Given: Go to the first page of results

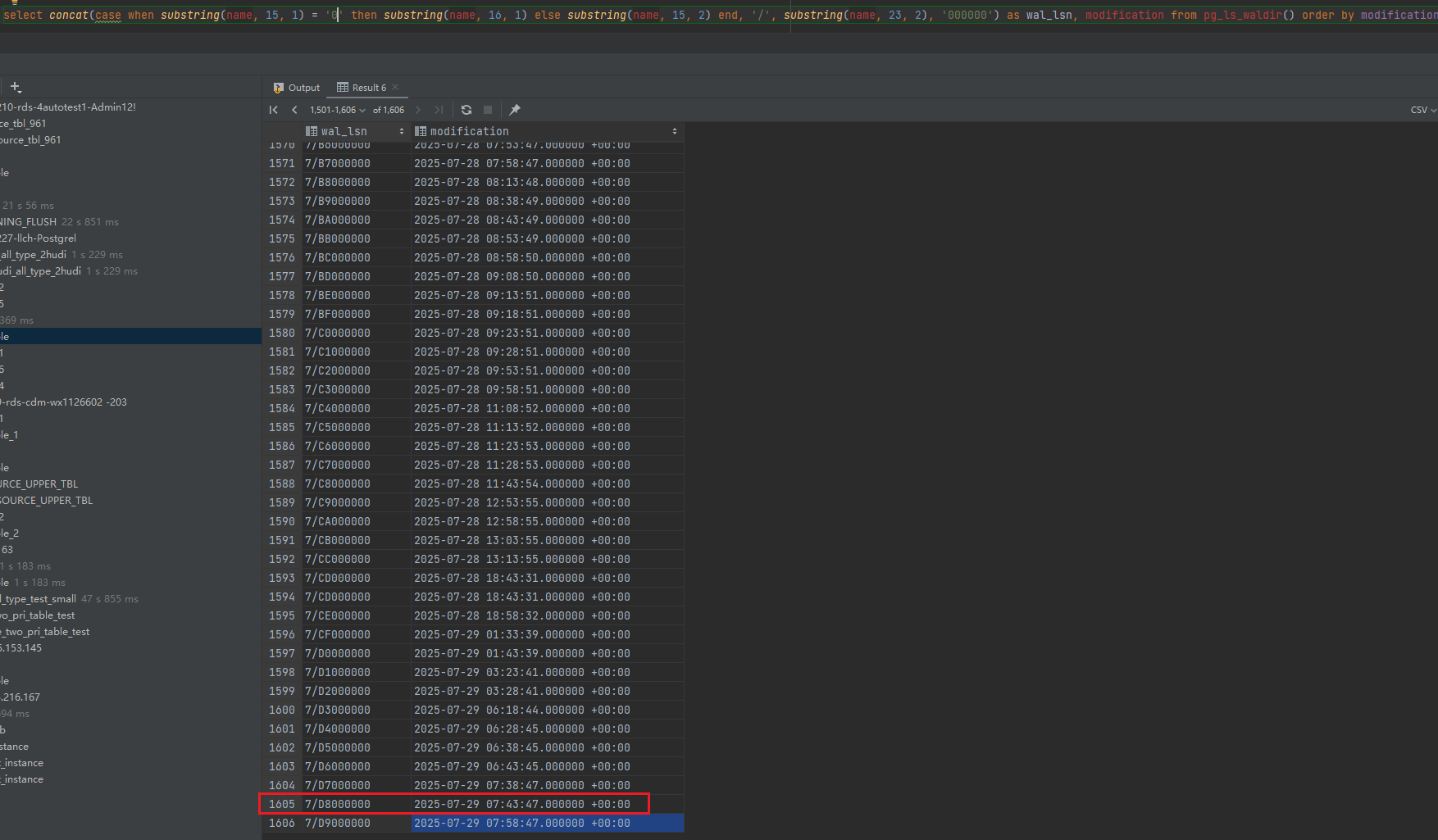Looking at the screenshot, I should [274, 110].
